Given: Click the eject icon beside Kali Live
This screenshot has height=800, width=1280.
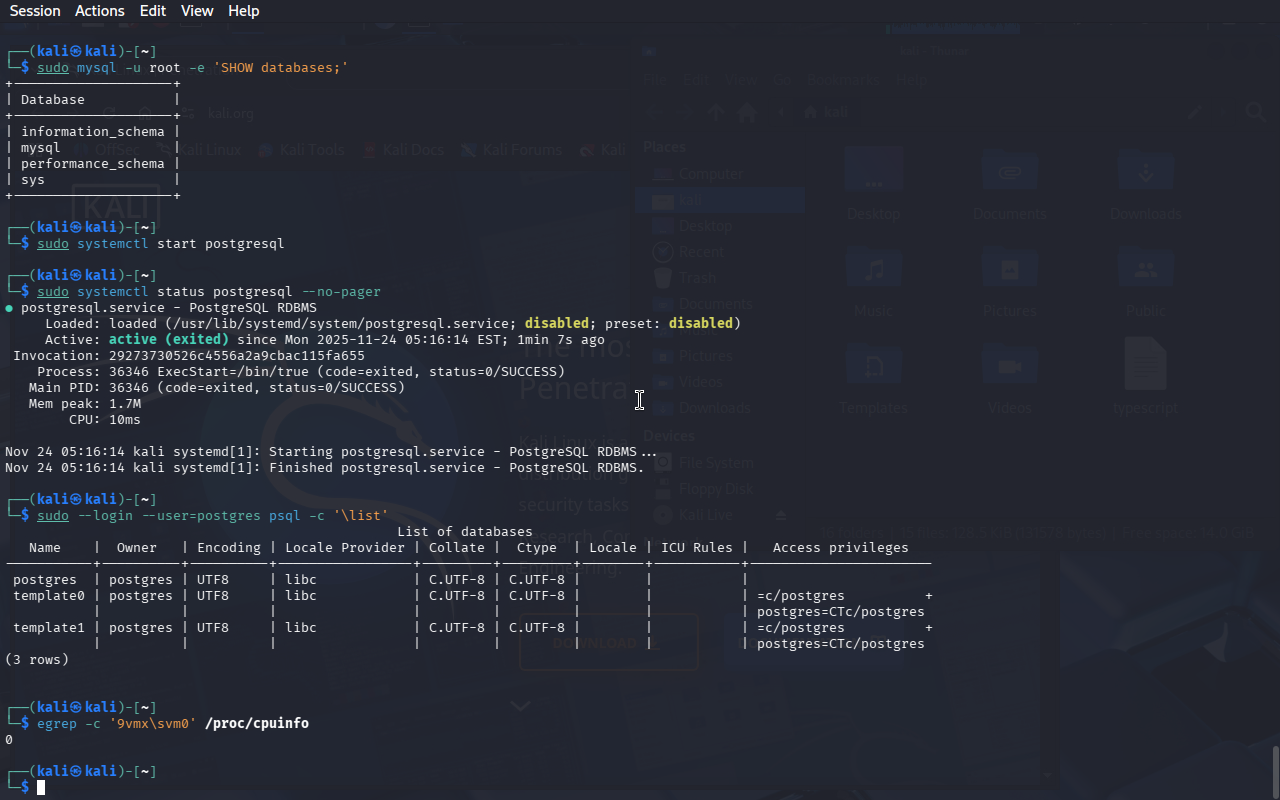Looking at the screenshot, I should [x=782, y=515].
